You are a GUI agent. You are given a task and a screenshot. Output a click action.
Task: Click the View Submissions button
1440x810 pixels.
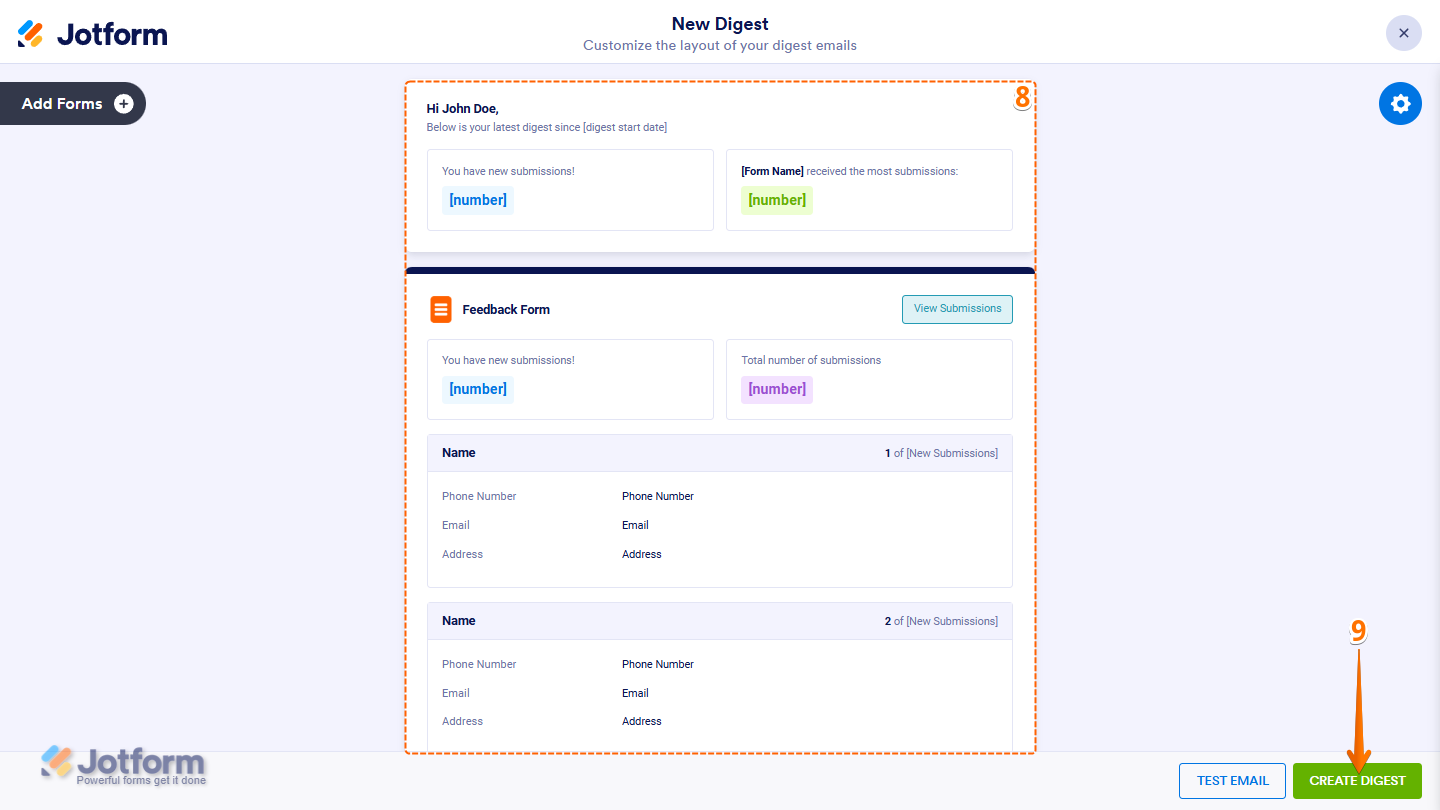tap(956, 309)
